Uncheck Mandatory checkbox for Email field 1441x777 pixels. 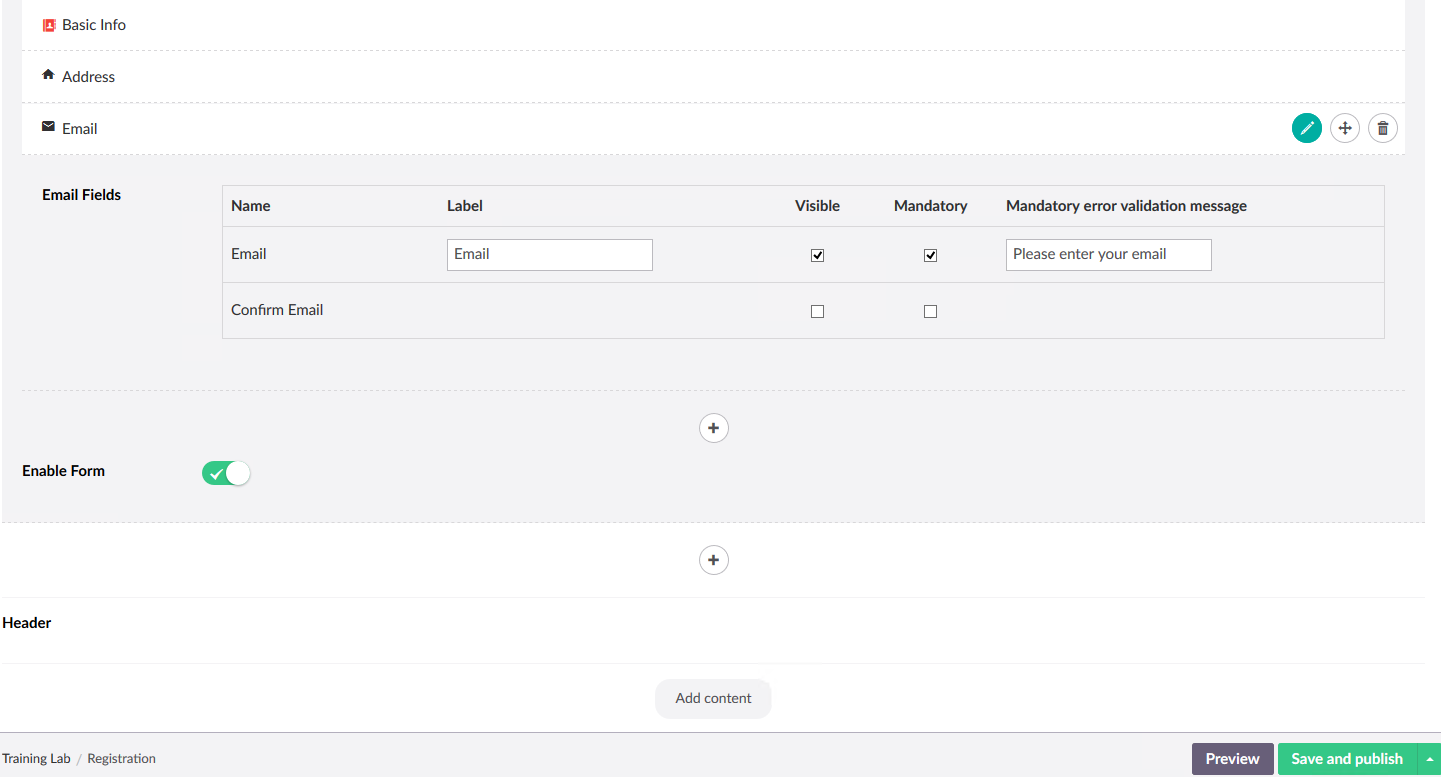(x=930, y=255)
